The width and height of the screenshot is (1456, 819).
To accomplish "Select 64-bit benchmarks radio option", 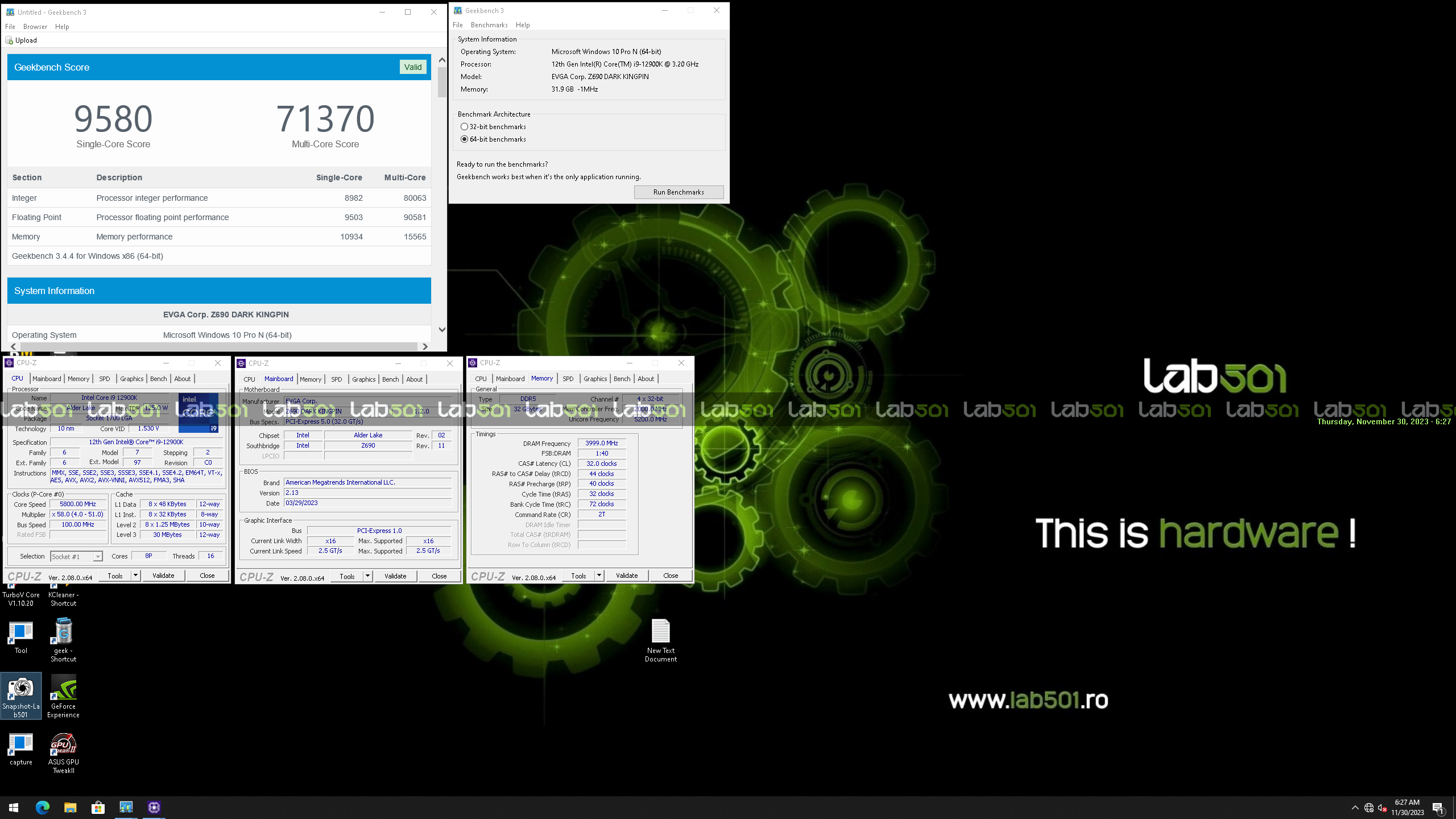I will [464, 139].
